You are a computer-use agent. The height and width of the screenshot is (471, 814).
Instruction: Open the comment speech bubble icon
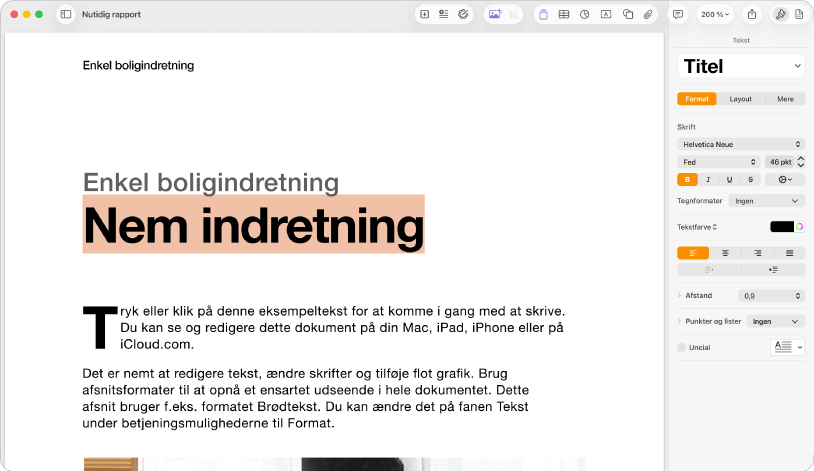(x=678, y=15)
